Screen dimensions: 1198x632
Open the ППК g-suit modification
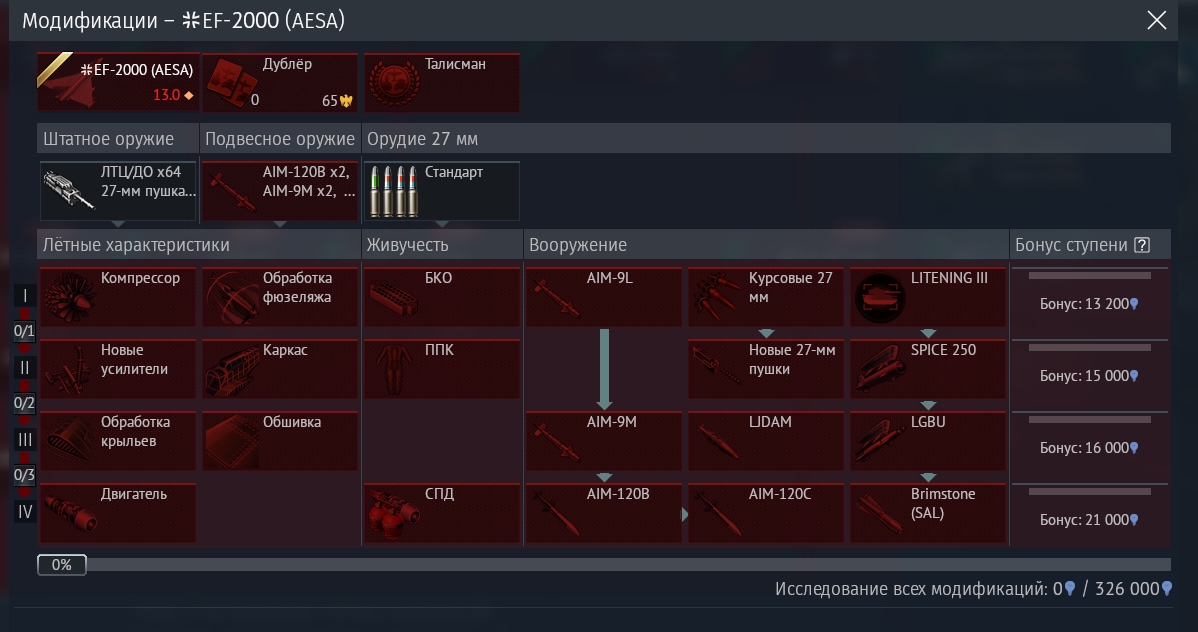tap(442, 369)
